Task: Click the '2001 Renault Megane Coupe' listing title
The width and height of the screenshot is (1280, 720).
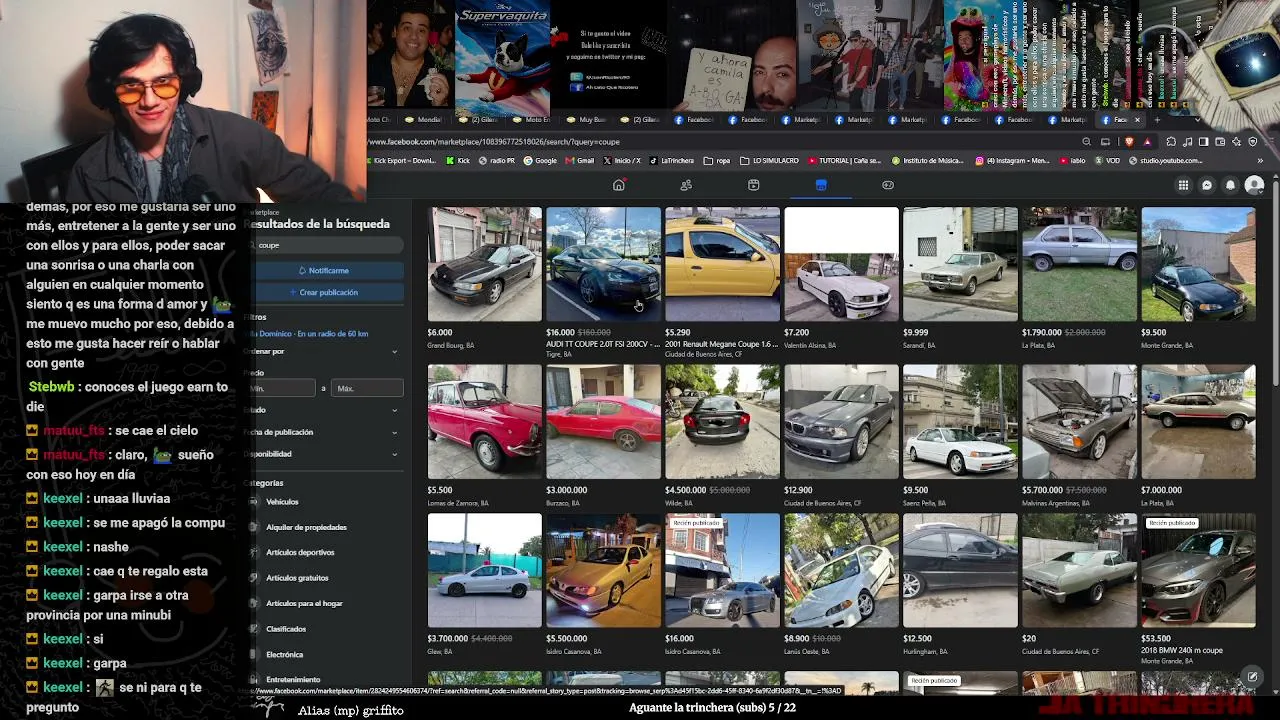Action: pos(721,344)
